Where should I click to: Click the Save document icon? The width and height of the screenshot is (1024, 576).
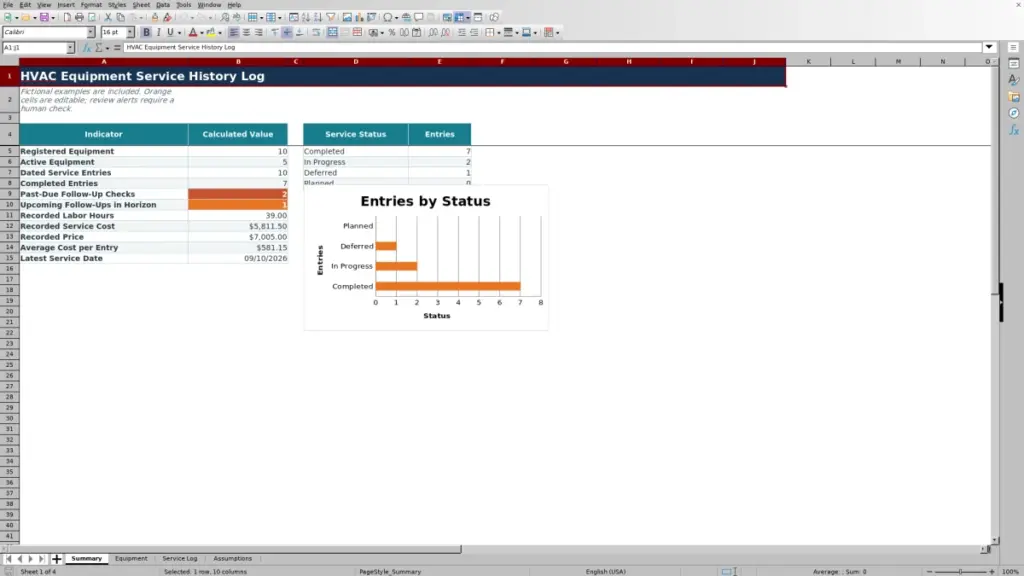point(44,18)
